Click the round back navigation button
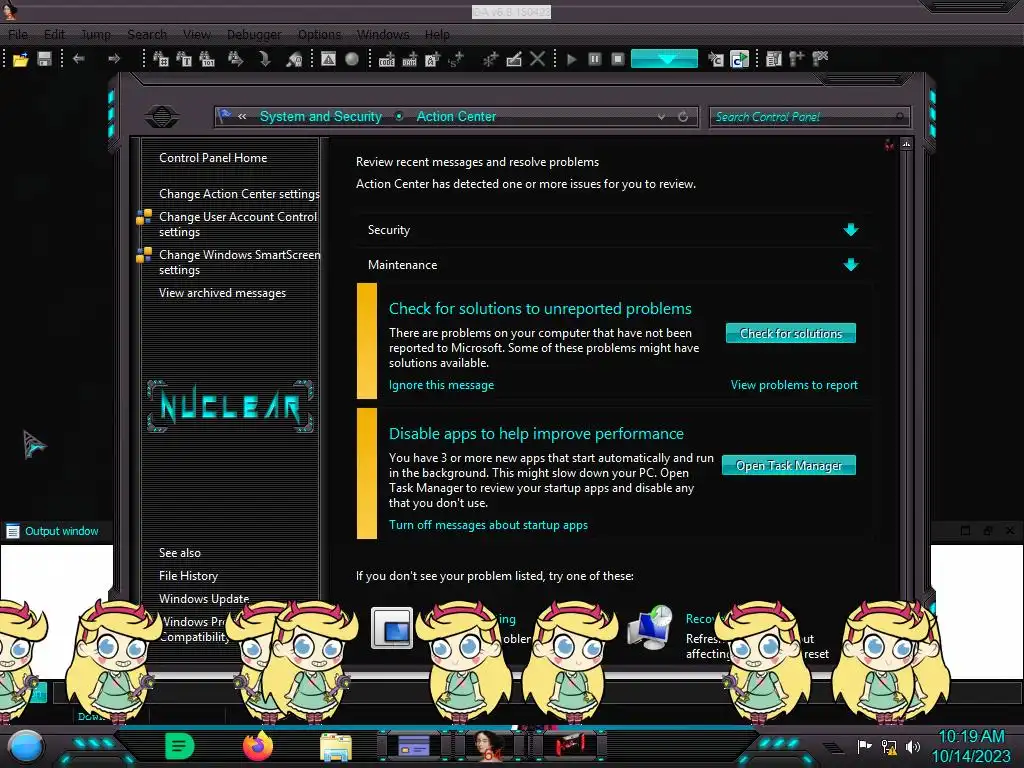1024x768 pixels. point(162,117)
